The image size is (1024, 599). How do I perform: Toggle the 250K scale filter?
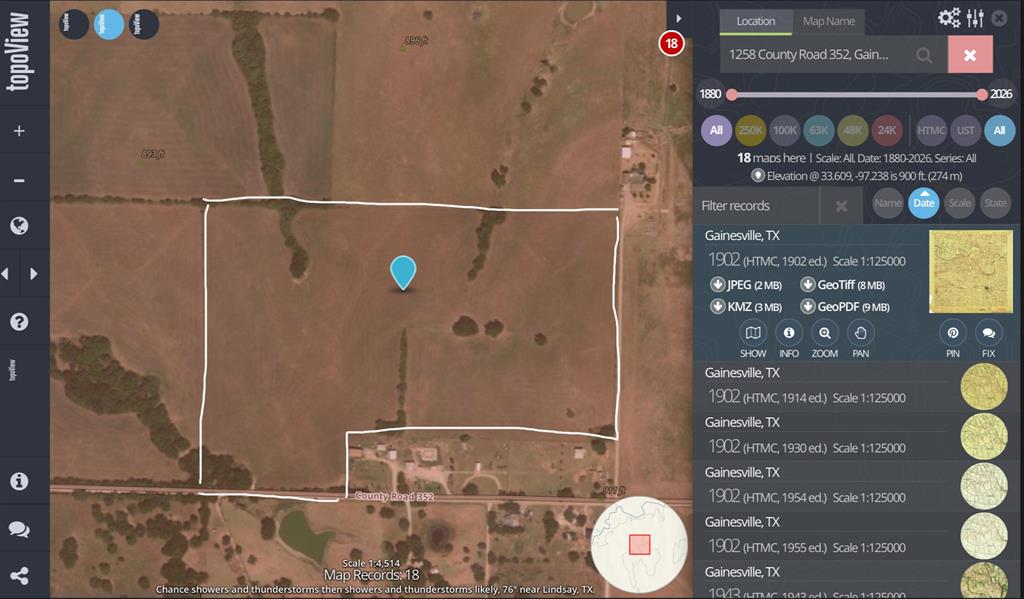[x=750, y=130]
